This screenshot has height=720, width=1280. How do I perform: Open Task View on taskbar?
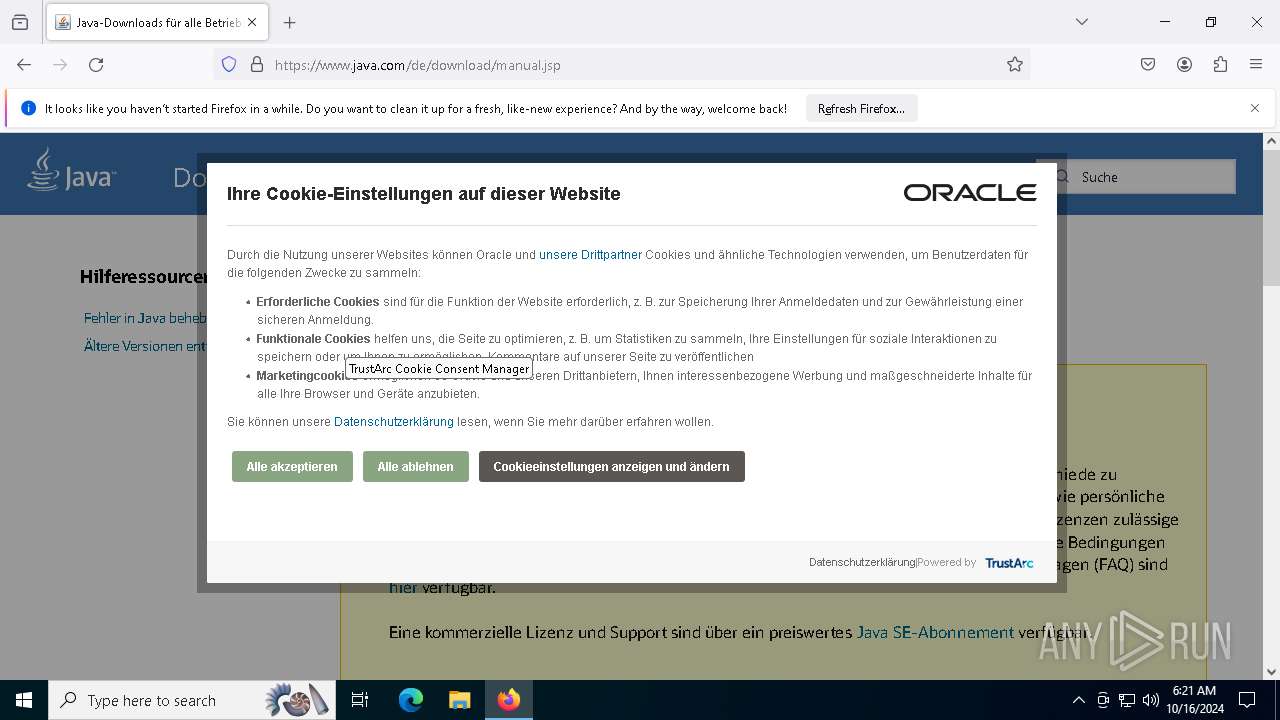click(360, 700)
